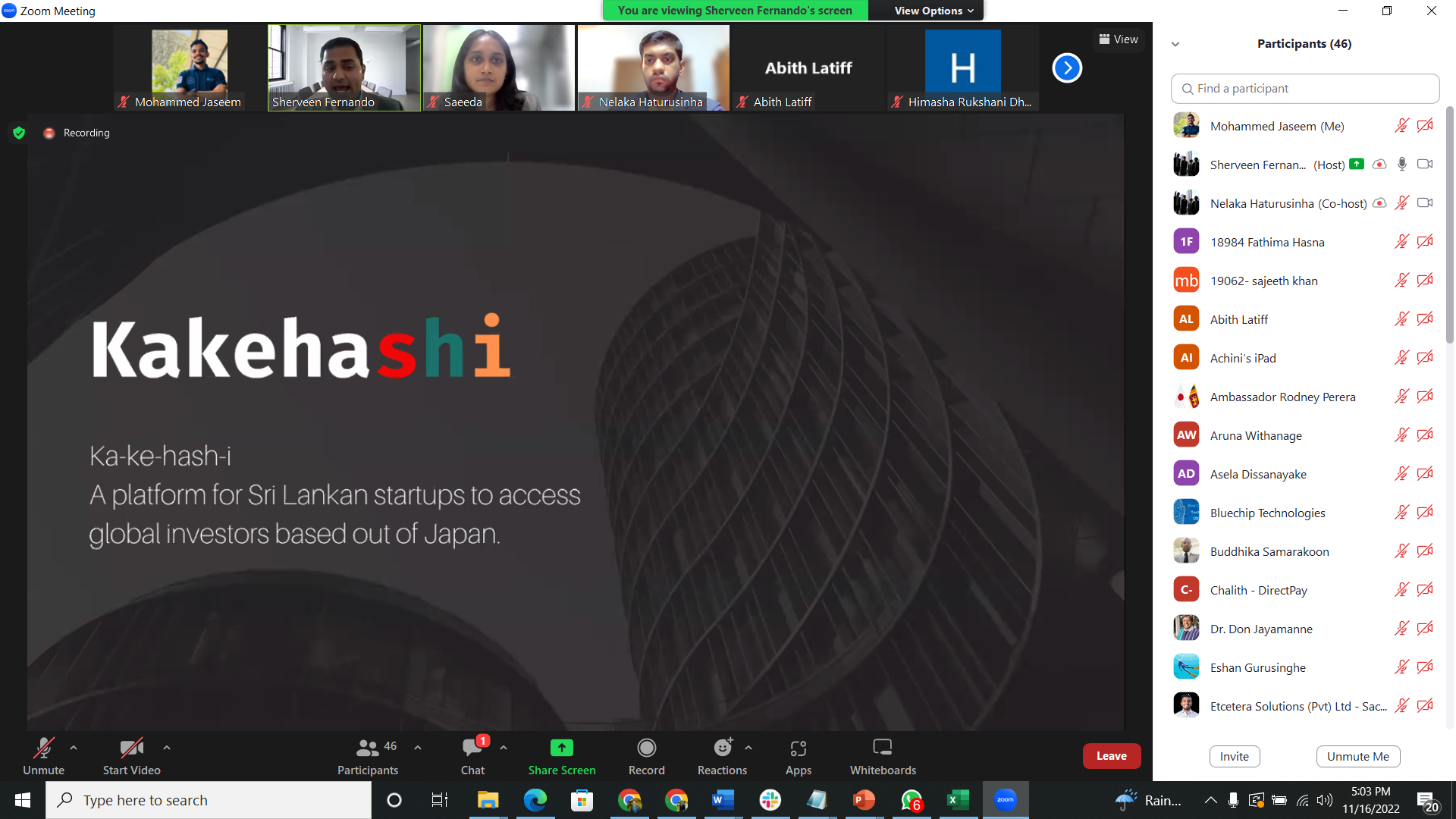Open Windows Start menu
The image size is (1456, 819).
pyautogui.click(x=23, y=800)
